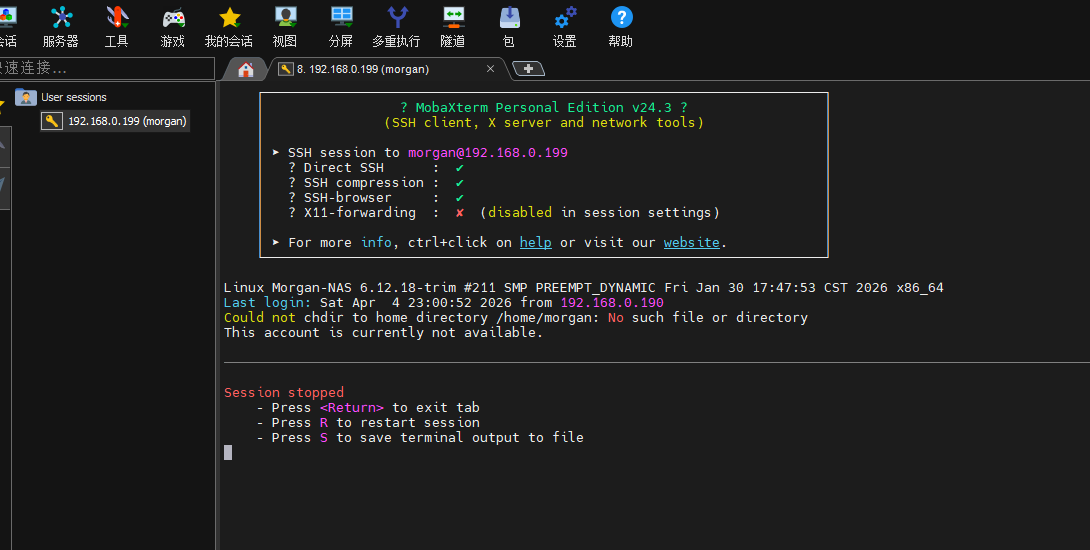
Task: Click the Linux Morgan-NAS kernel info line
Action: coord(583,288)
